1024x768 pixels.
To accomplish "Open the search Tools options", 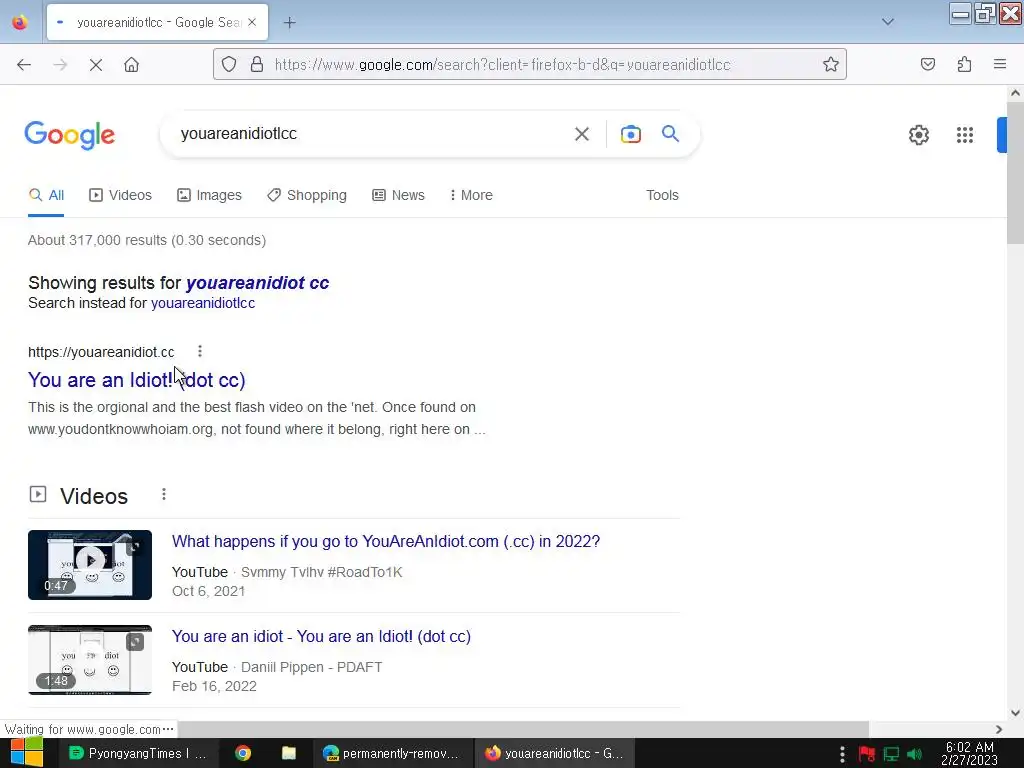I will 662,195.
